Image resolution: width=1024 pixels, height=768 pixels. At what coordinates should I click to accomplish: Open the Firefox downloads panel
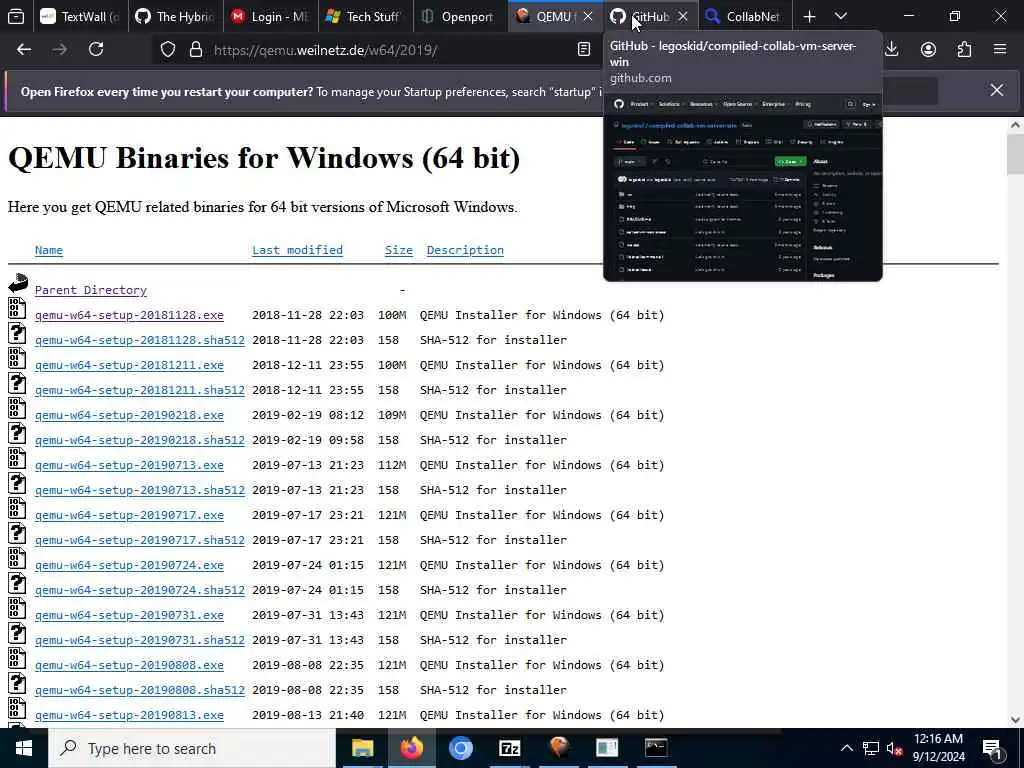891,50
